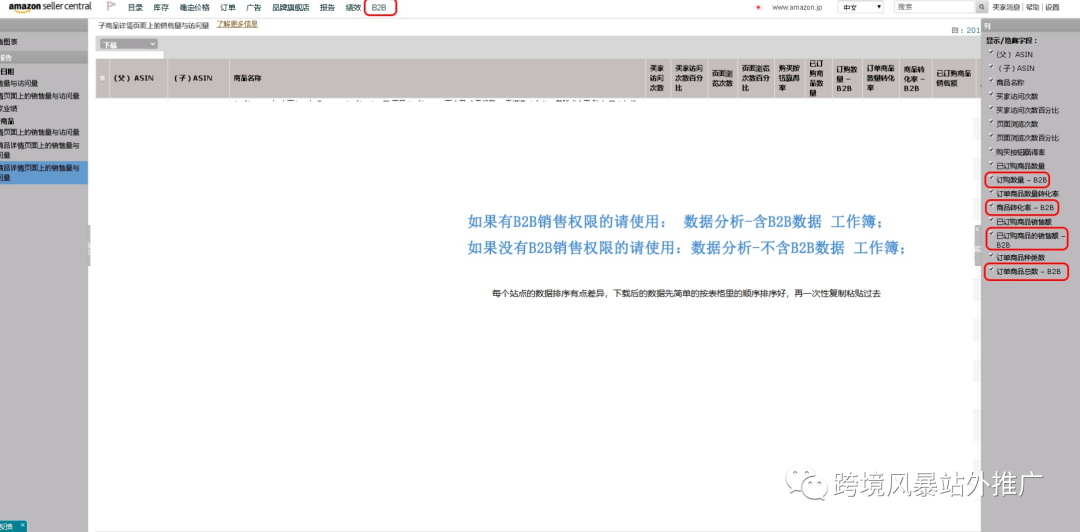Image resolution: width=1080 pixels, height=532 pixels.
Task: Toggle the (子) ASIN field checkbox
Action: click(990, 67)
